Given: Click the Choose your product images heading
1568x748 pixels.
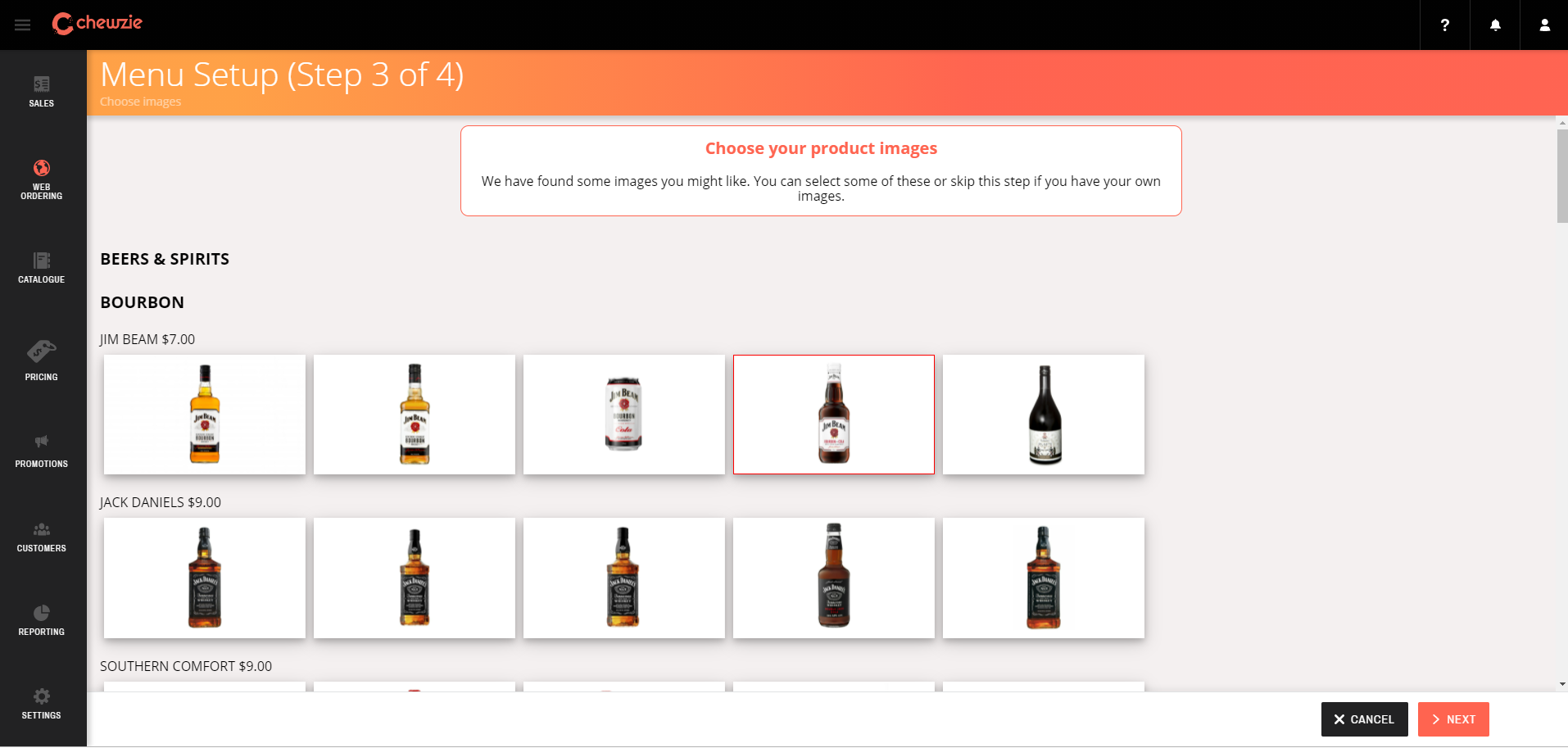Looking at the screenshot, I should 821,148.
